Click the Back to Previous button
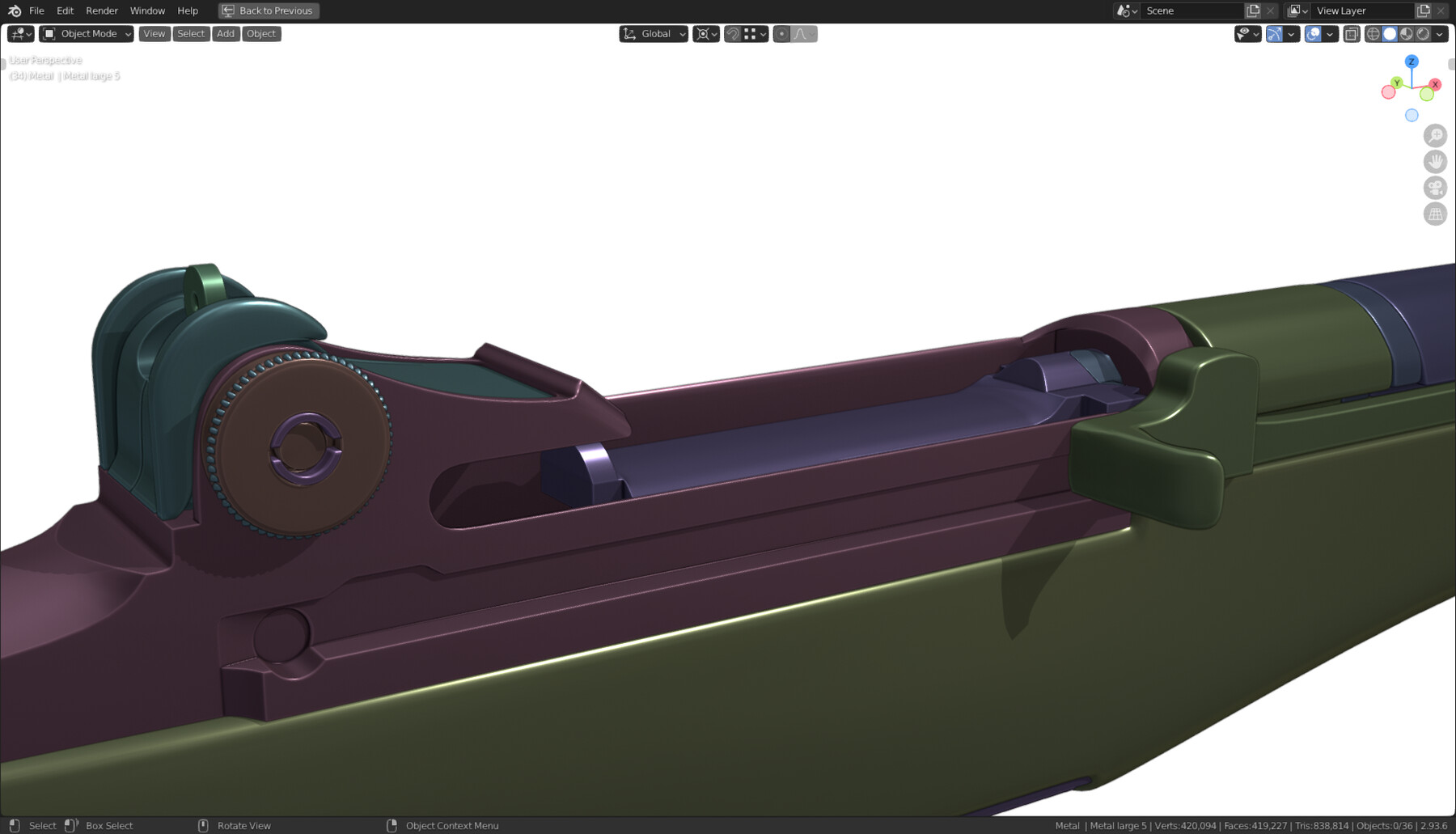Viewport: 1456px width, 834px height. 268,11
